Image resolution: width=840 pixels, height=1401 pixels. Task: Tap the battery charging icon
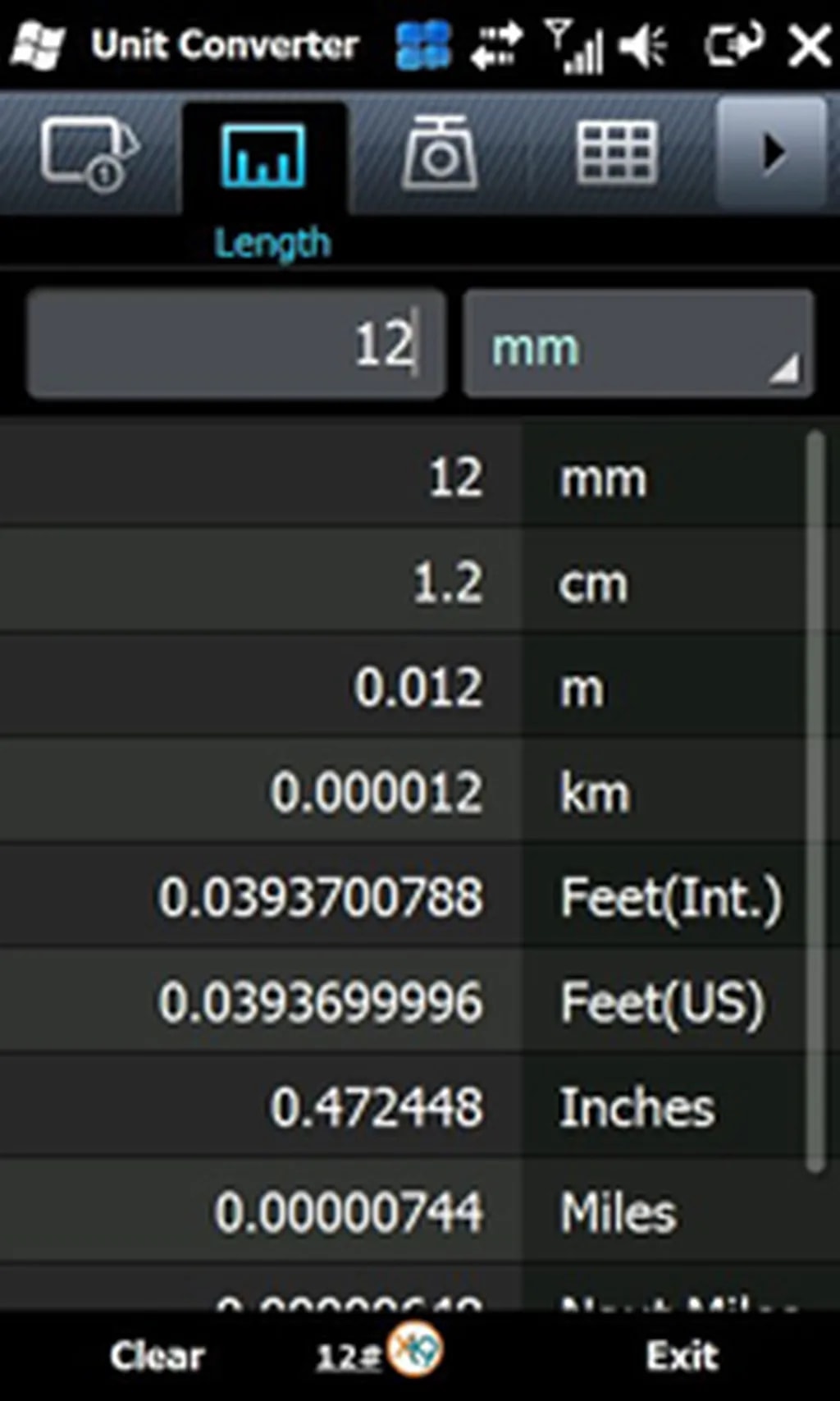click(x=733, y=43)
